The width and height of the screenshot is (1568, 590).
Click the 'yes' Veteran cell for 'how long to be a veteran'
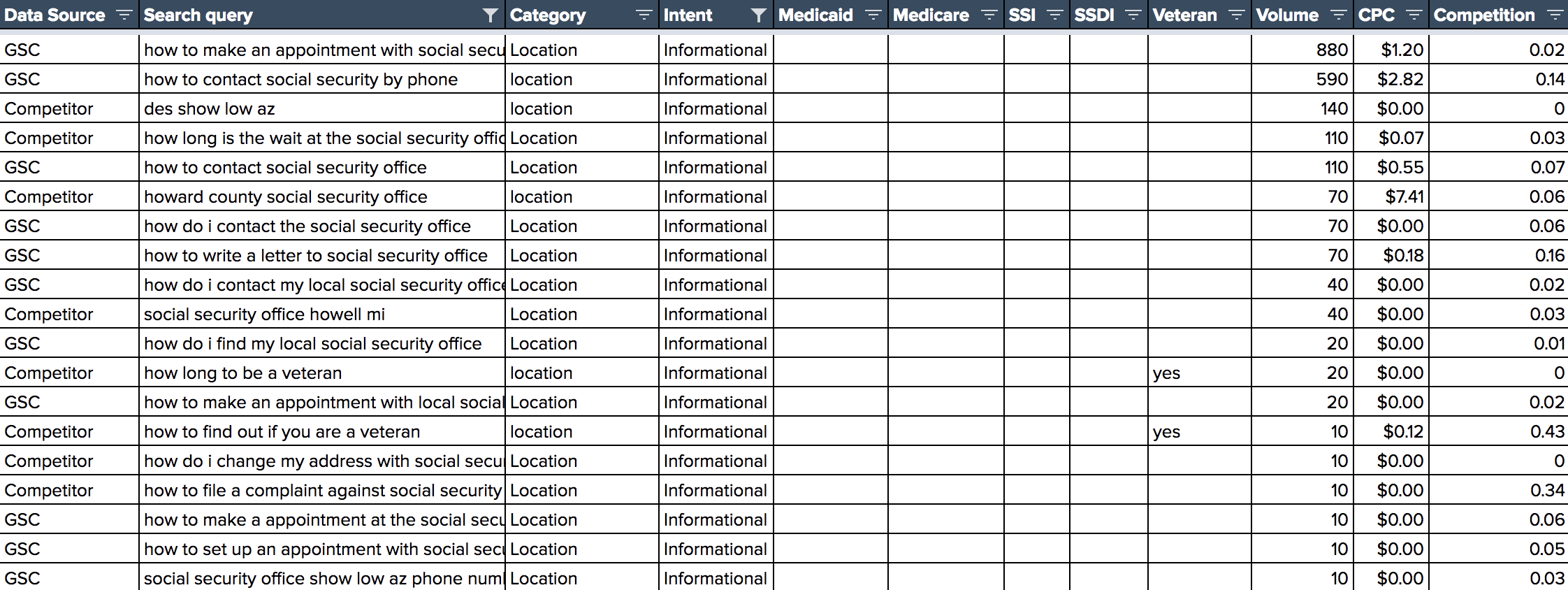pos(1200,373)
